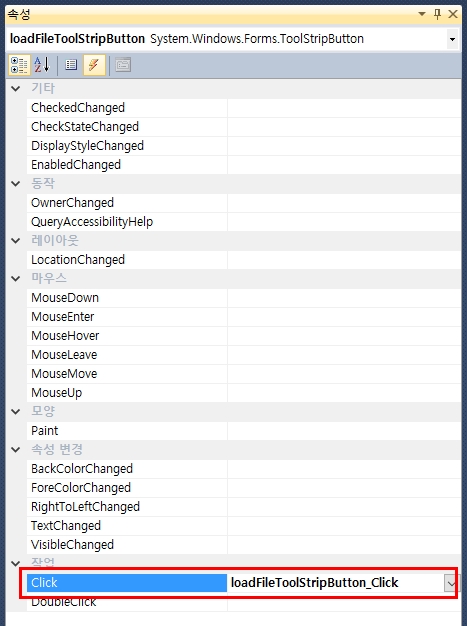Click the TextChanged value field
Viewport: 467px width, 626px height.
pyautogui.click(x=344, y=526)
